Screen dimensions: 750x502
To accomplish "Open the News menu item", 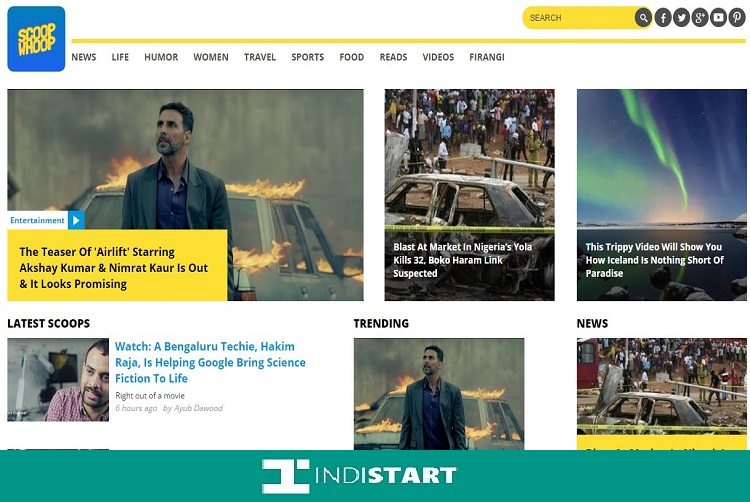I will pyautogui.click(x=84, y=57).
